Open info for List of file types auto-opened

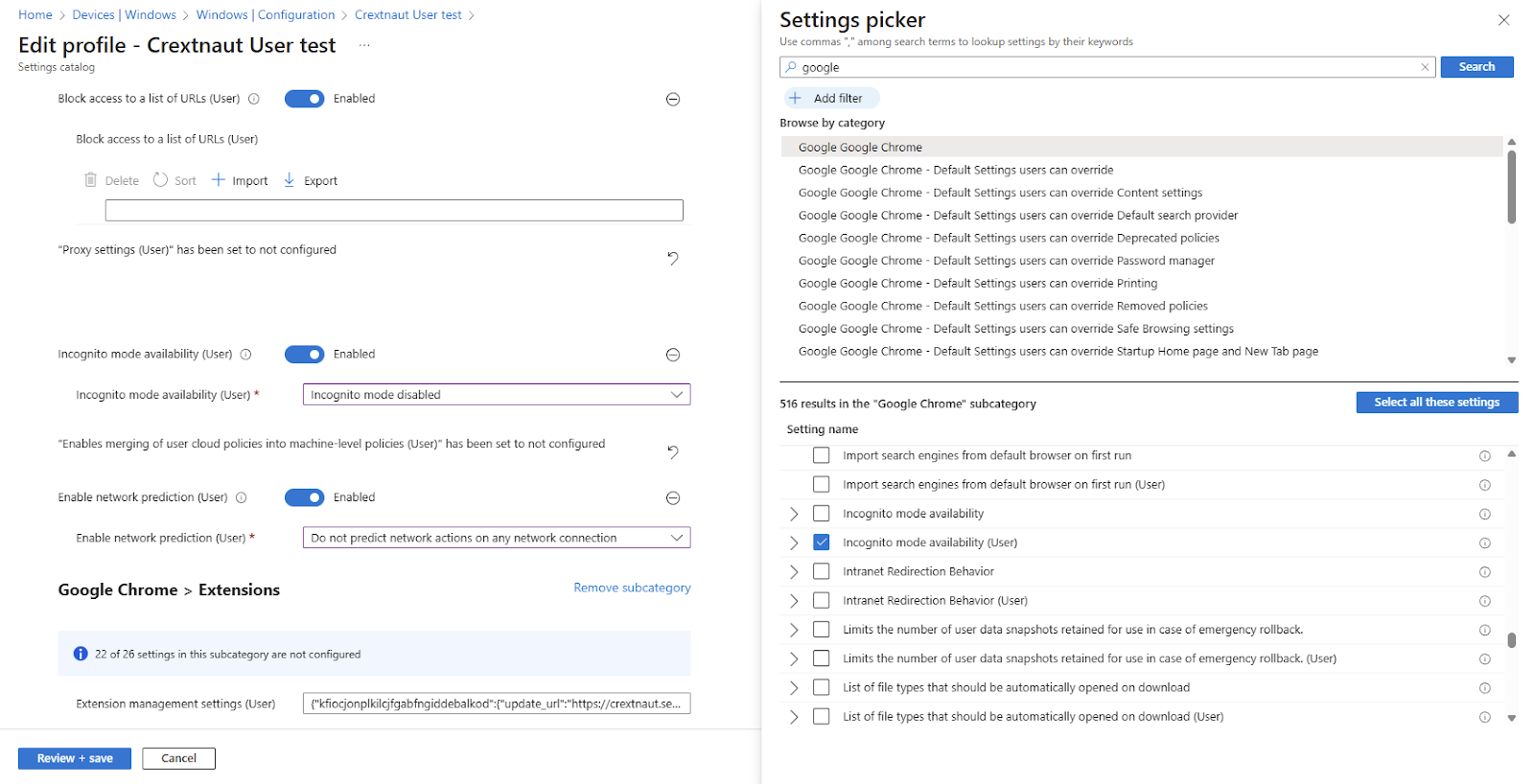(1485, 688)
